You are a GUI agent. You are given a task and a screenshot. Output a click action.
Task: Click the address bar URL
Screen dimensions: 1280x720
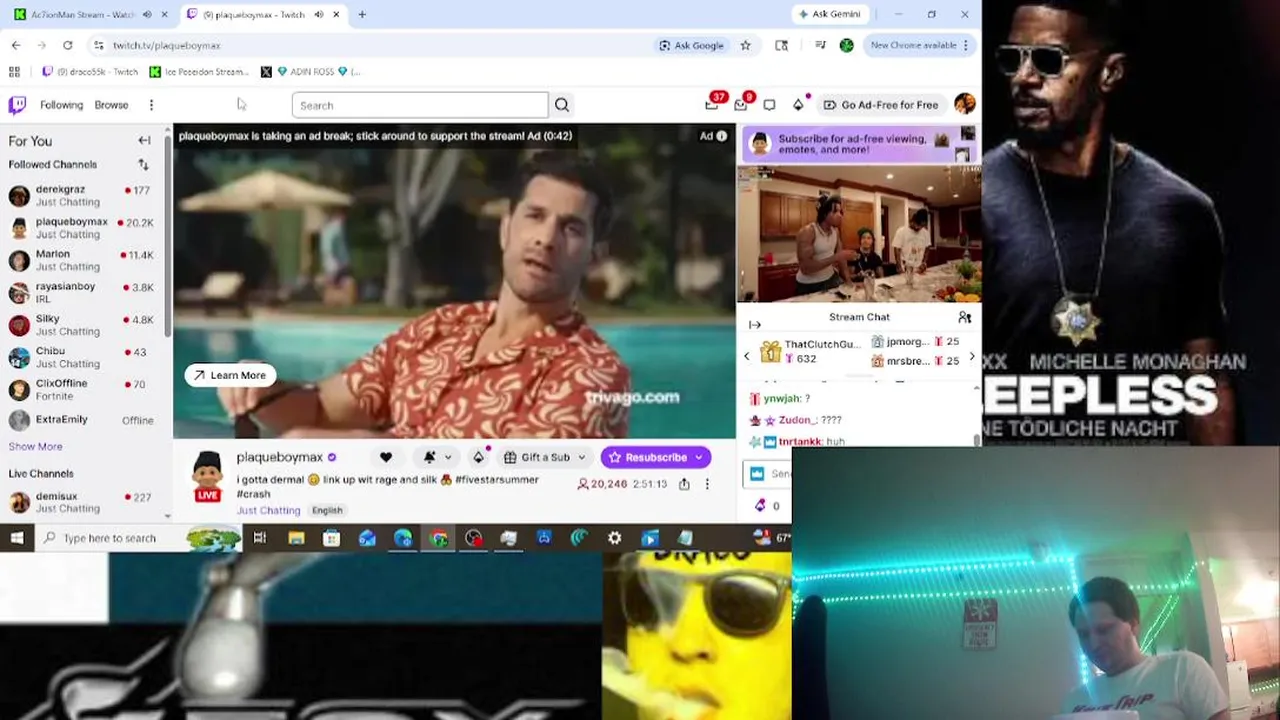pyautogui.click(x=166, y=45)
